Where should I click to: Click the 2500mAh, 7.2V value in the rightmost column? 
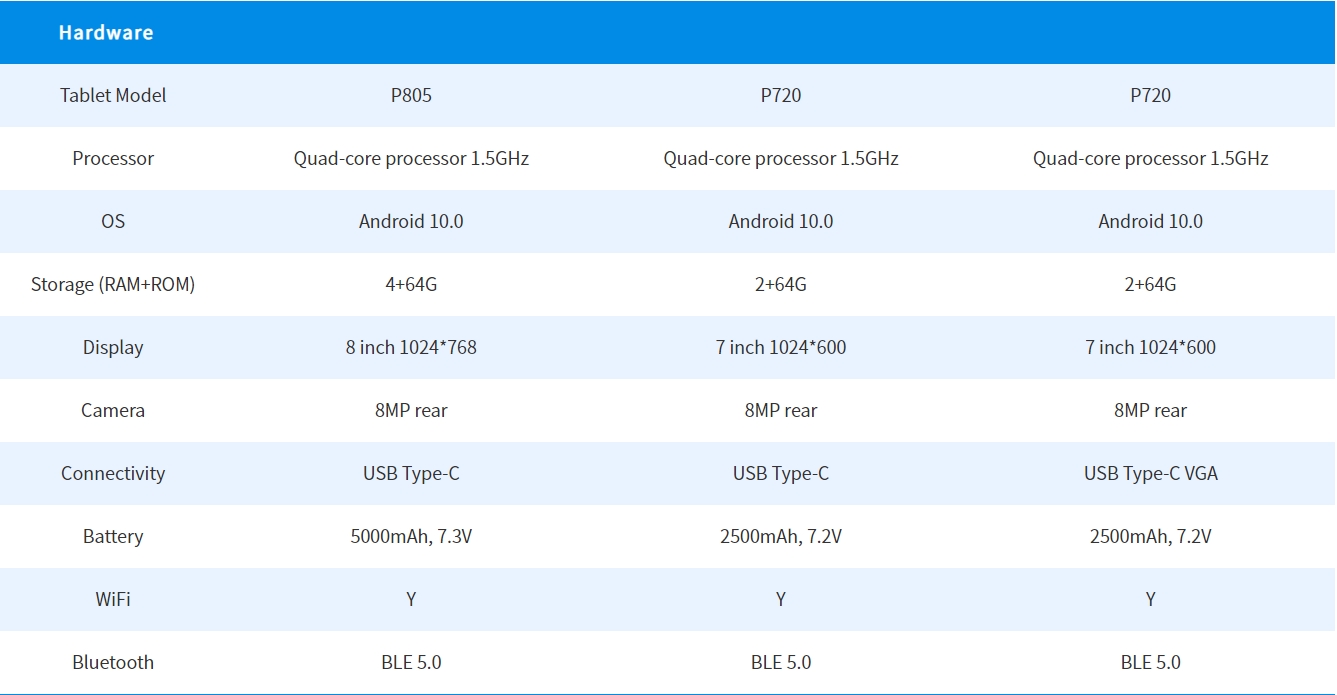click(x=1151, y=536)
